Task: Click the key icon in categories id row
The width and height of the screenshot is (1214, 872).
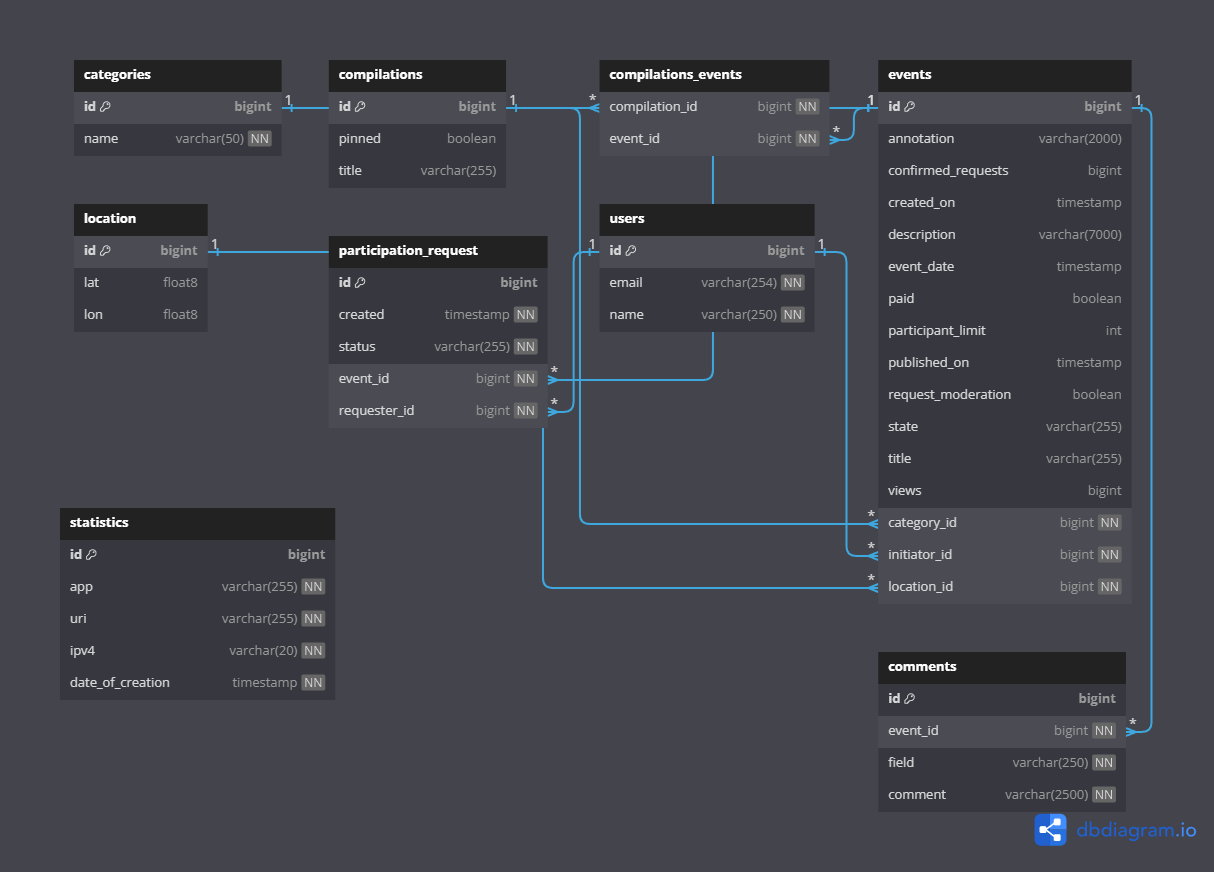Action: (105, 106)
